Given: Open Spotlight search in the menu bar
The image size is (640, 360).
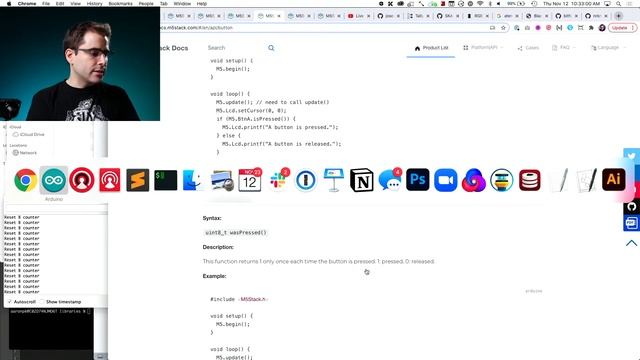Looking at the screenshot, I should (x=619, y=4).
